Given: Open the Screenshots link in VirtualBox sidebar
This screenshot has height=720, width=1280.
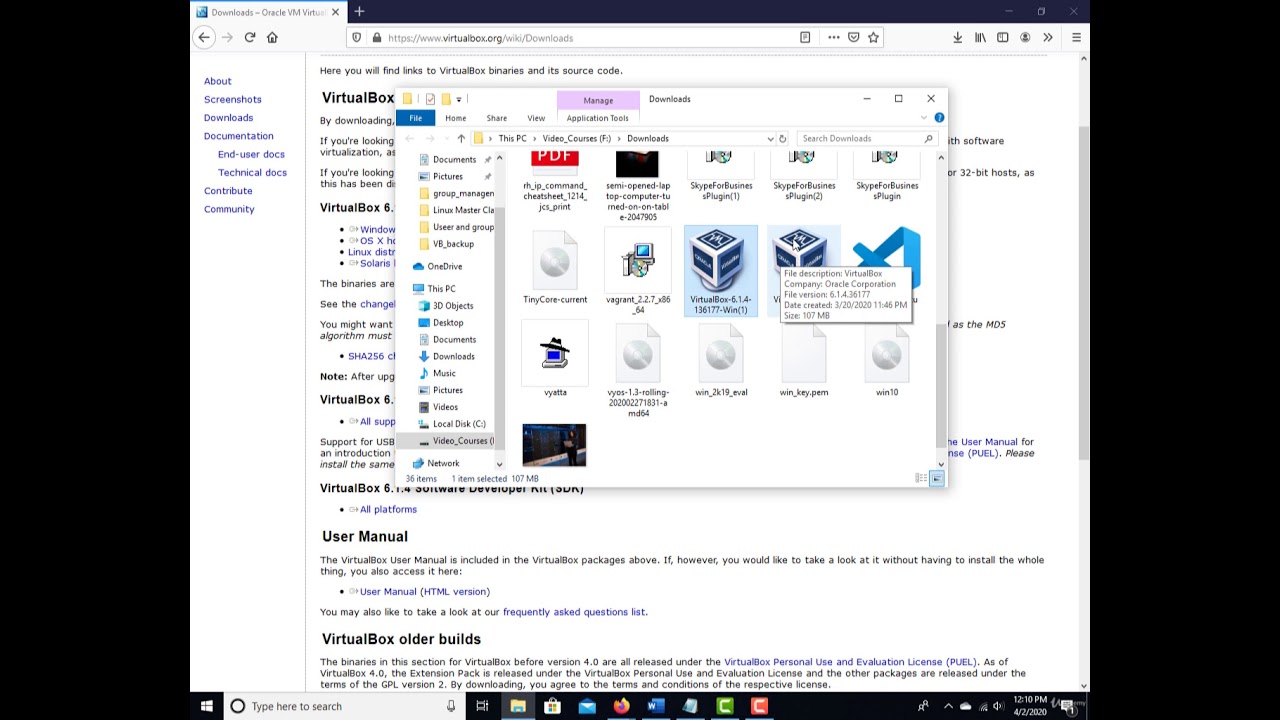Looking at the screenshot, I should 233,99.
